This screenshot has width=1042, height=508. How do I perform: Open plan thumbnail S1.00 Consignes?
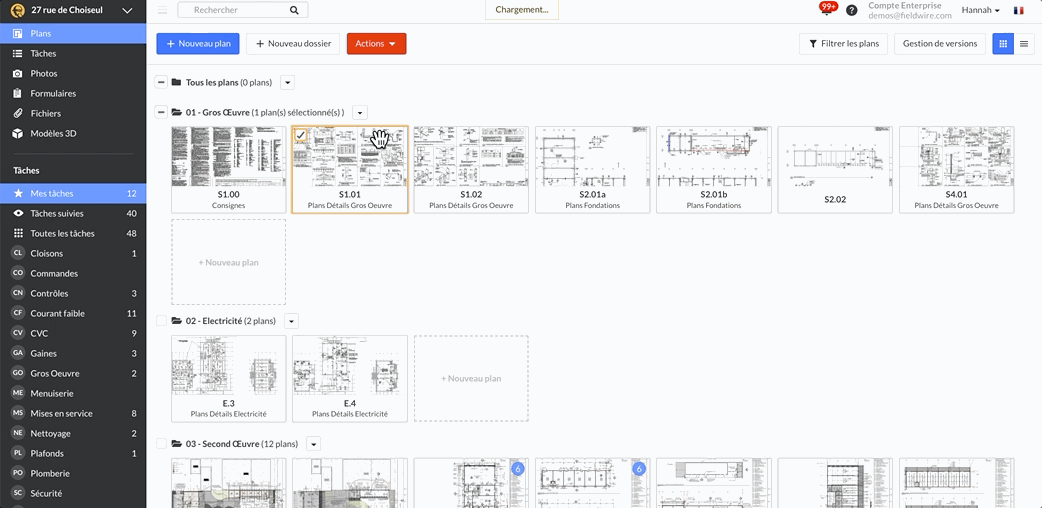click(229, 170)
